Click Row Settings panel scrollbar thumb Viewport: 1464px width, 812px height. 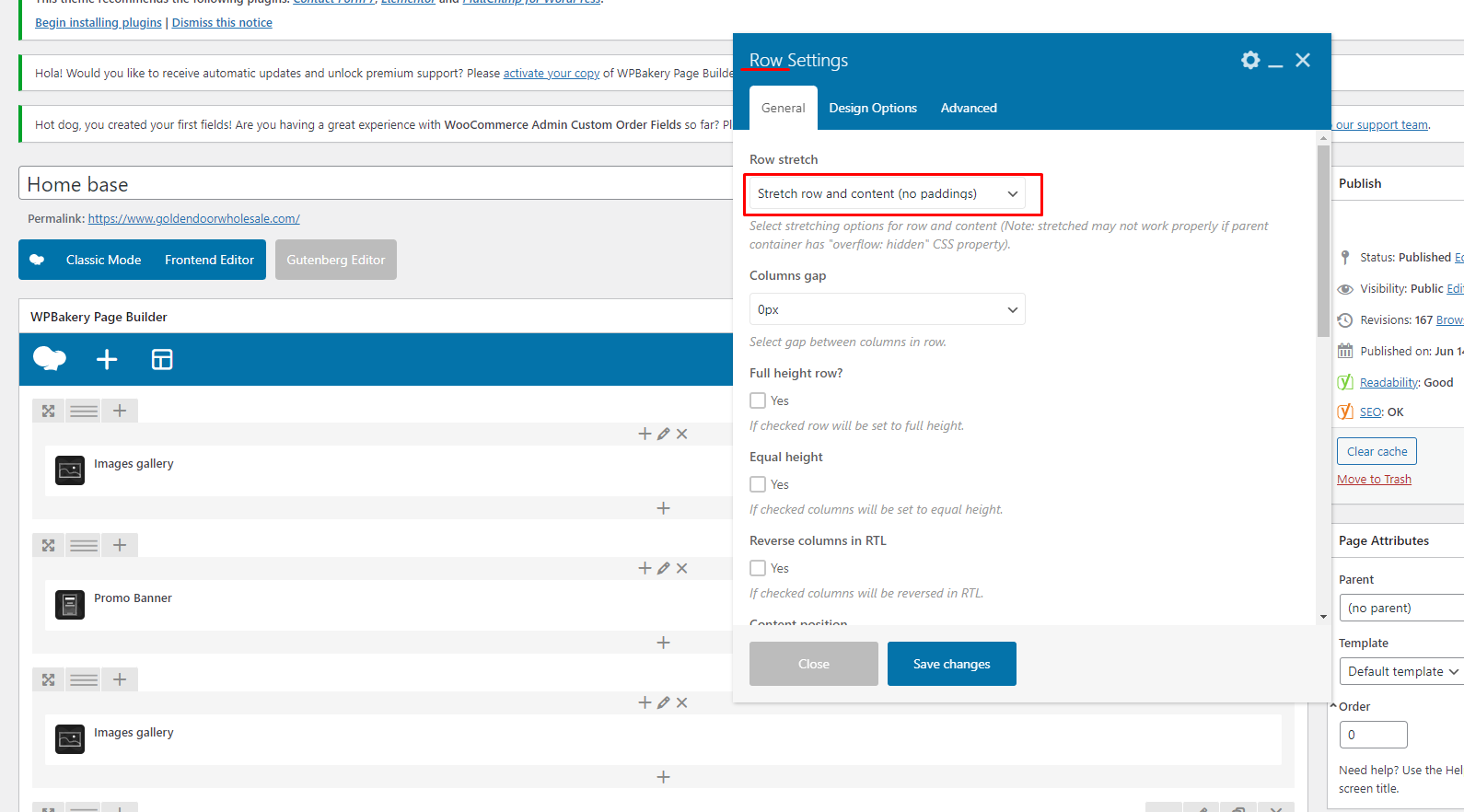point(1323,241)
